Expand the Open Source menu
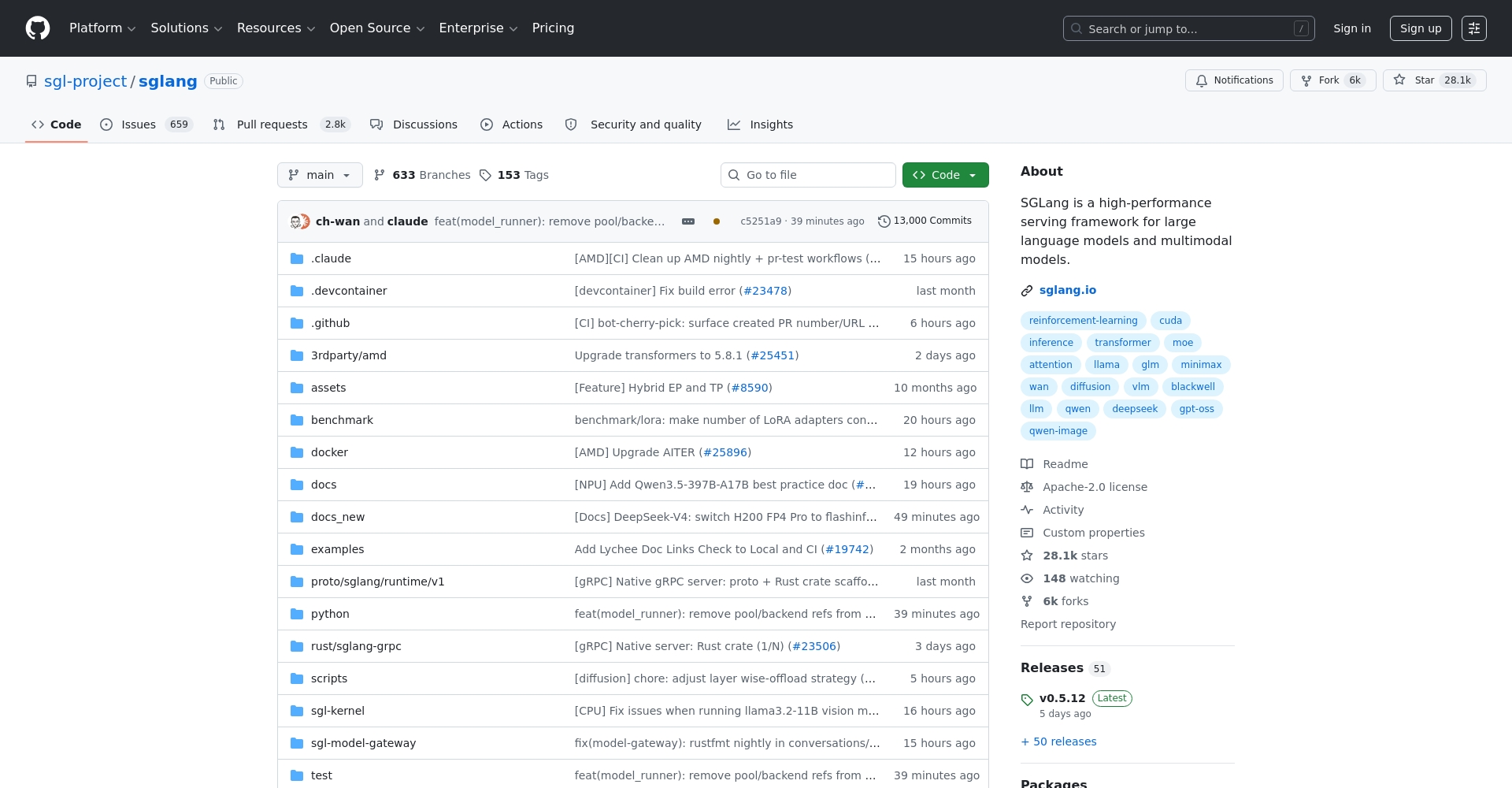This screenshot has width=1512, height=788. [x=377, y=28]
